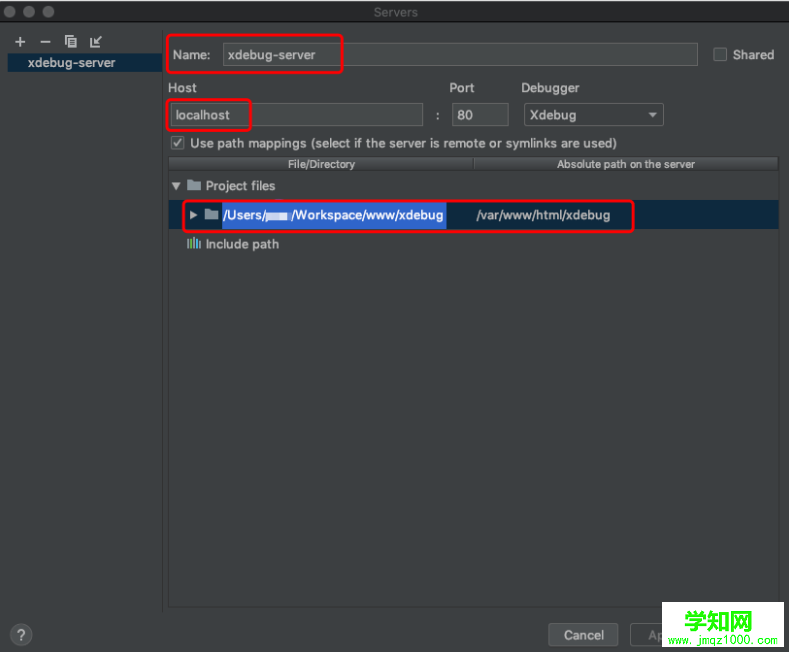Open help with the question mark icon
The image size is (789, 652).
point(21,635)
